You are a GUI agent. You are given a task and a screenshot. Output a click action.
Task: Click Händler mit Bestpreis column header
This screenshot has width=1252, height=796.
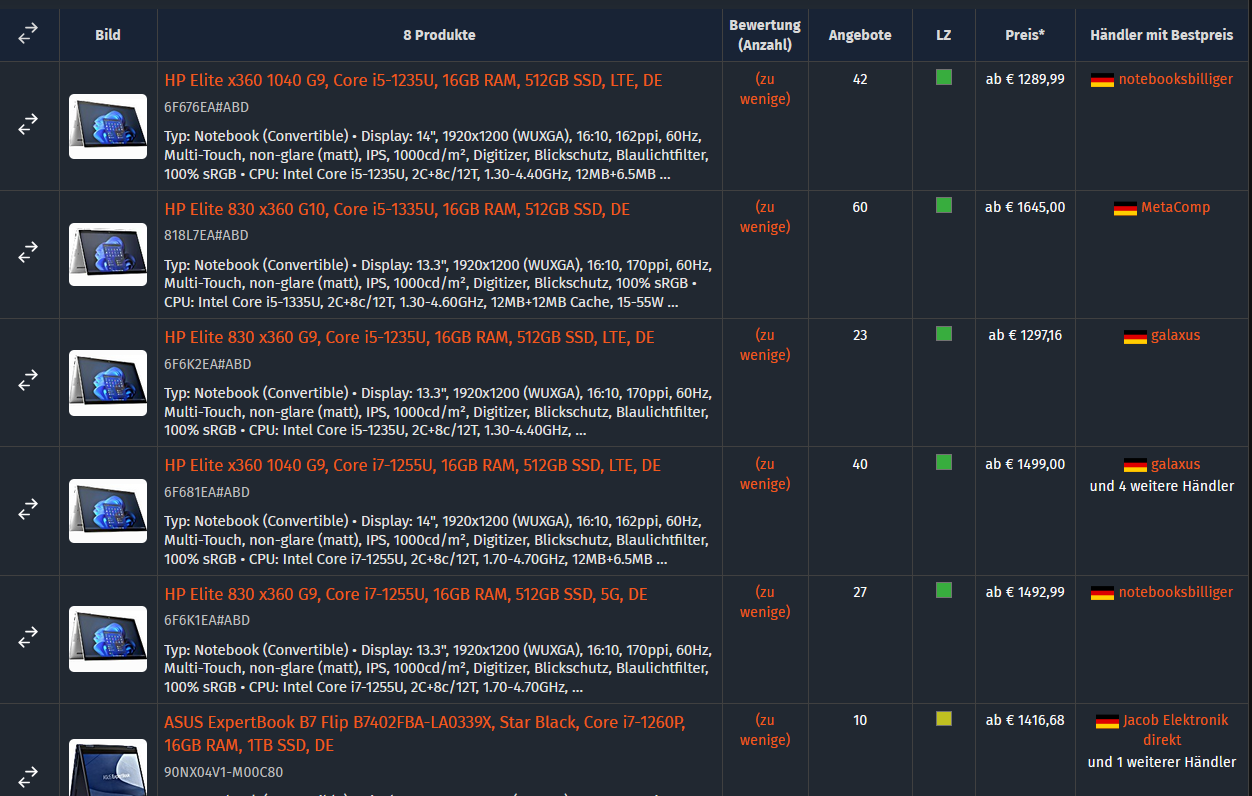pyautogui.click(x=1162, y=35)
